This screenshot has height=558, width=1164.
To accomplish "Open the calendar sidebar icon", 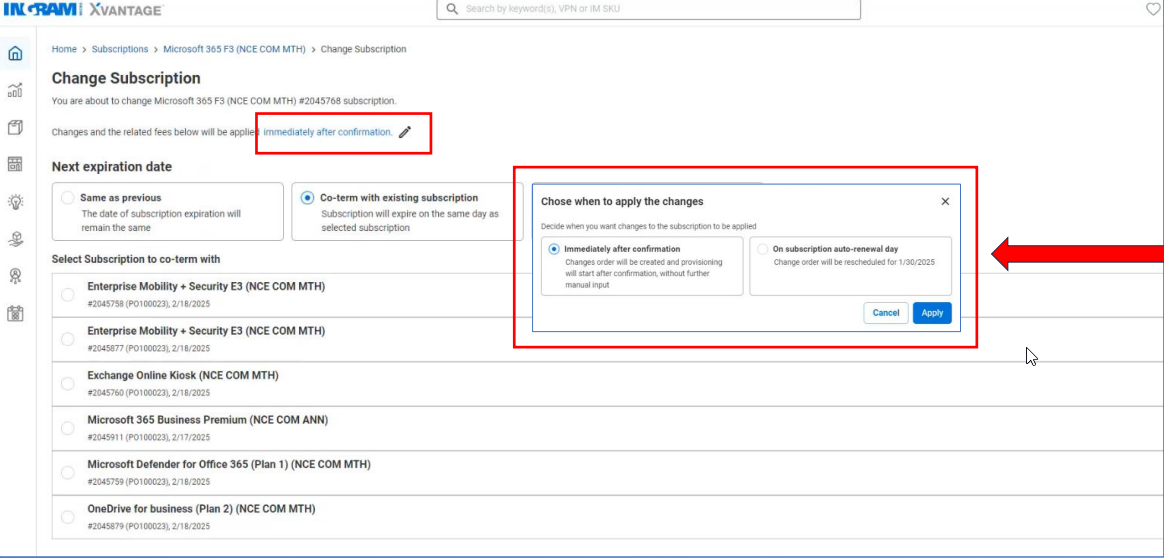I will [15, 314].
